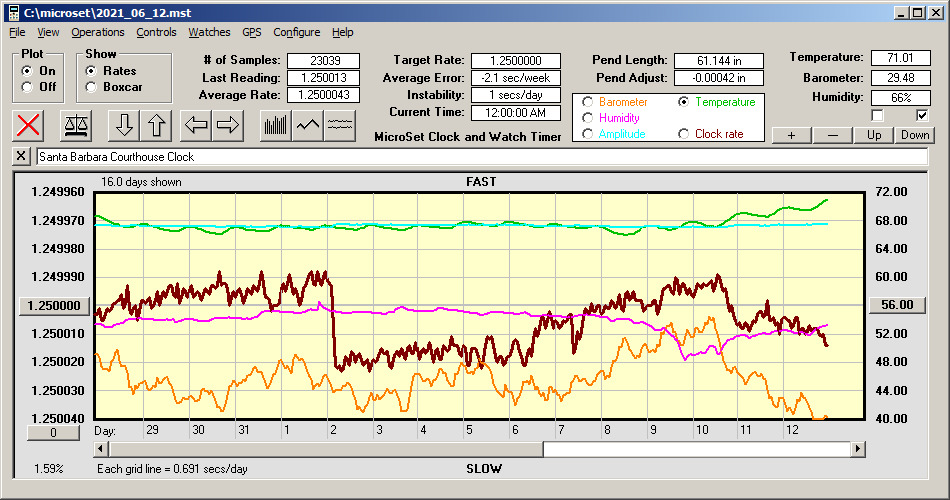950x500 pixels.
Task: Click the minus scale button
Action: pos(832,135)
